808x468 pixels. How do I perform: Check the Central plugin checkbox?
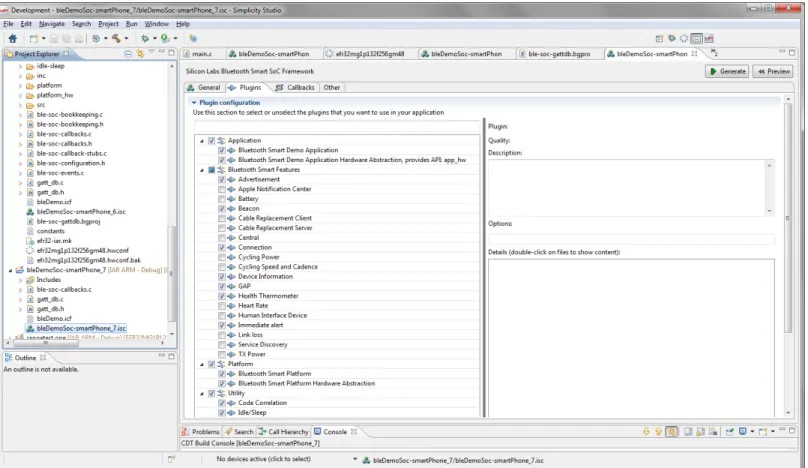click(x=222, y=238)
